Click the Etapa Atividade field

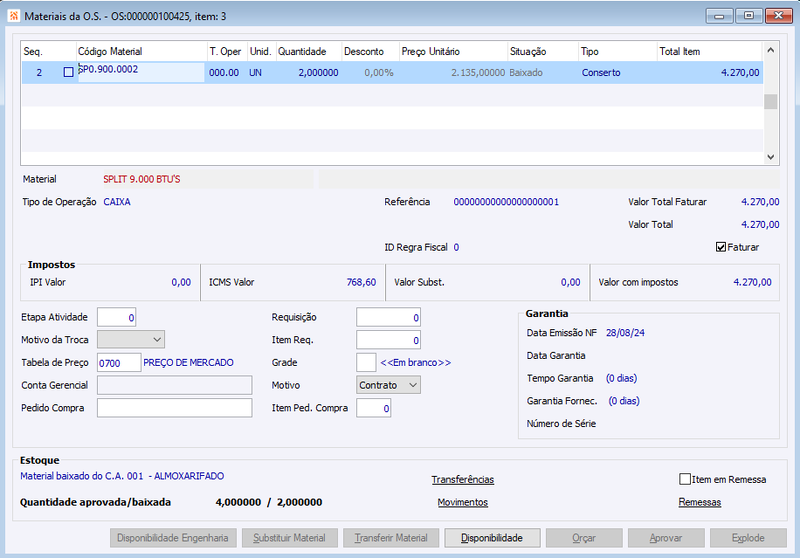point(116,317)
